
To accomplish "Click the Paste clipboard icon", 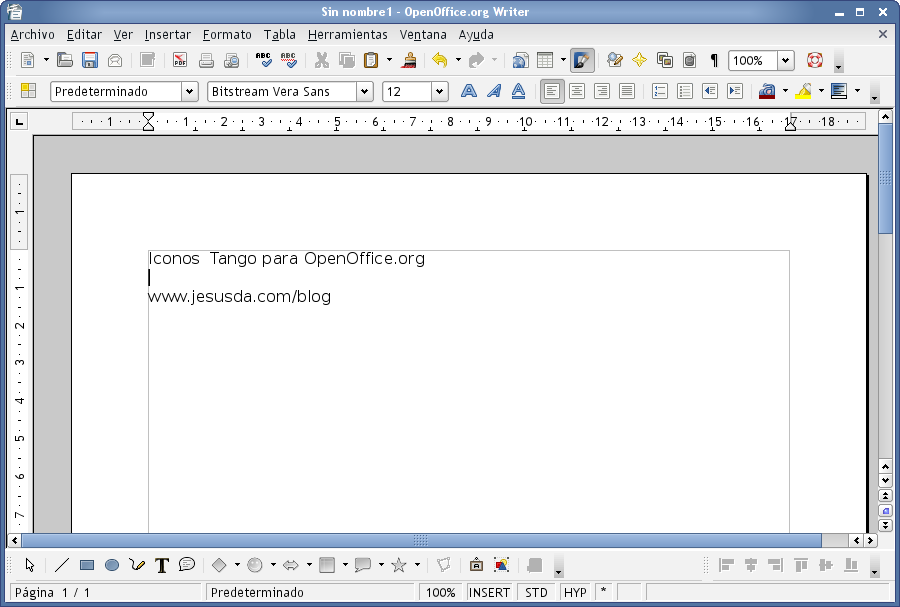I will [x=371, y=60].
